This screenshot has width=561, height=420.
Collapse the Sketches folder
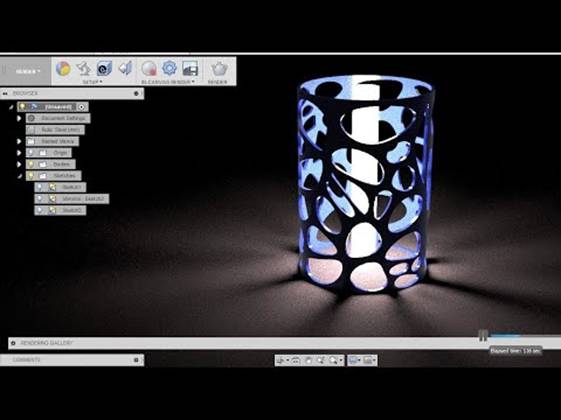tap(20, 176)
